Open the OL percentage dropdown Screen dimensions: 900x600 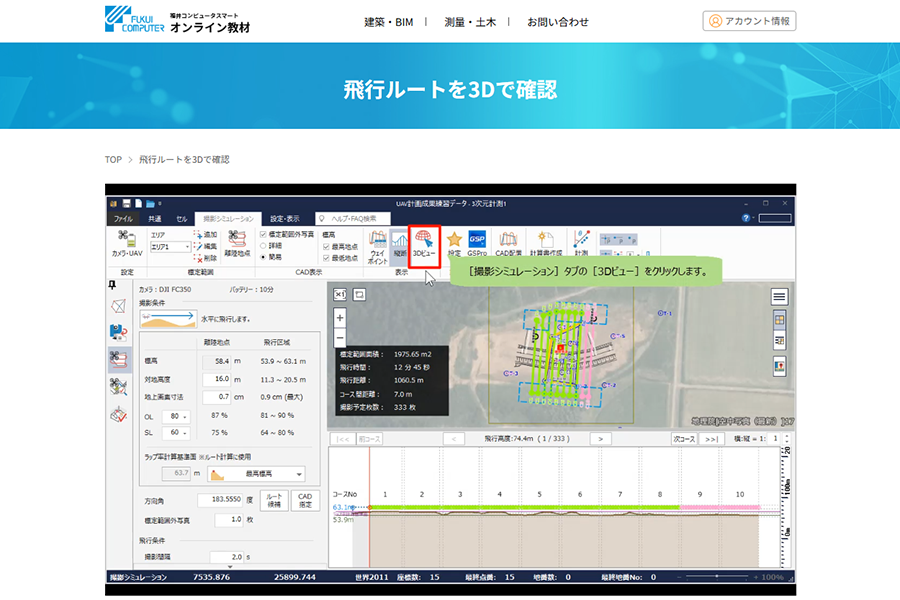click(185, 418)
